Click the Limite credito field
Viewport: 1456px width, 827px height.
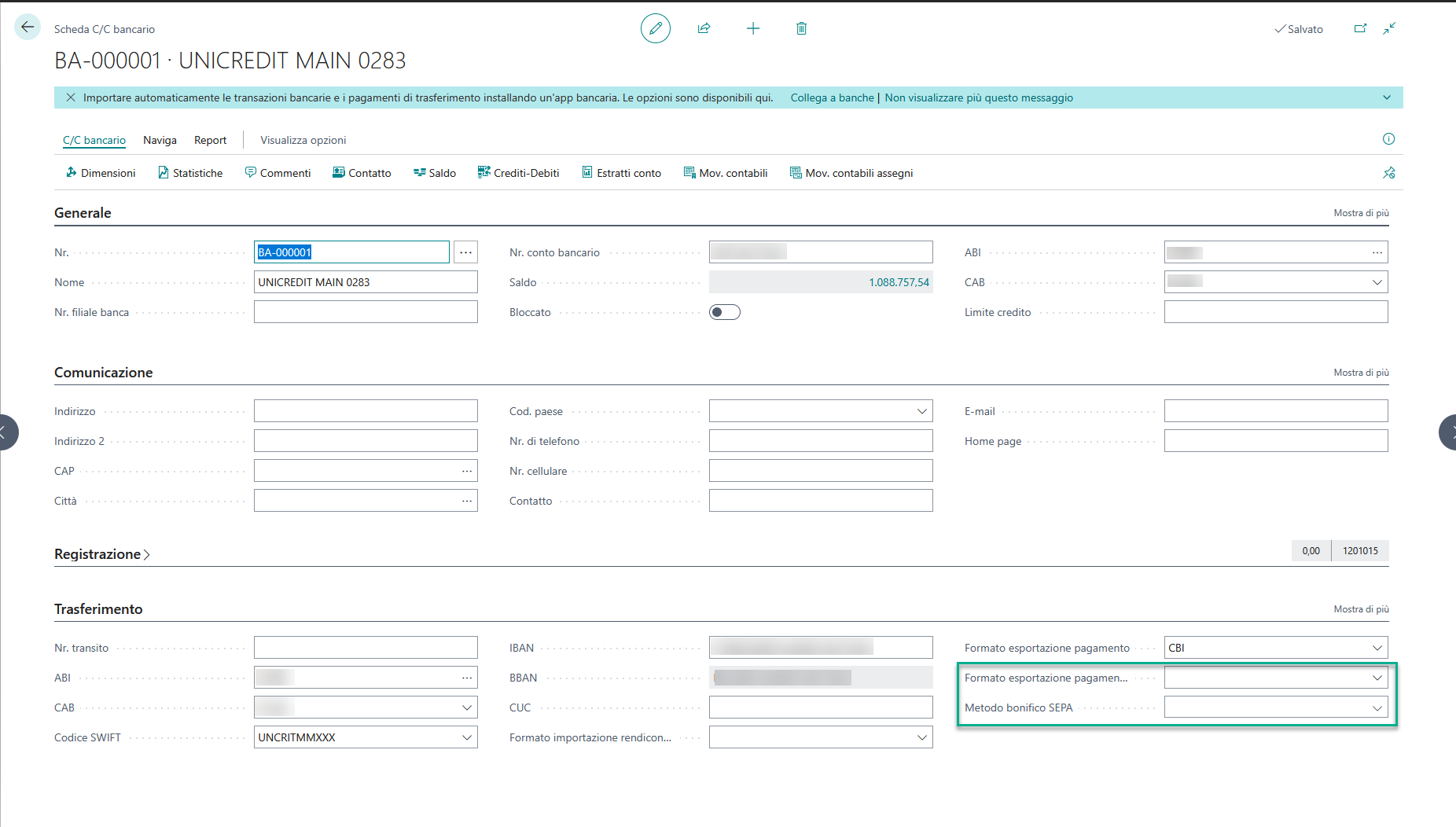(x=1275, y=312)
